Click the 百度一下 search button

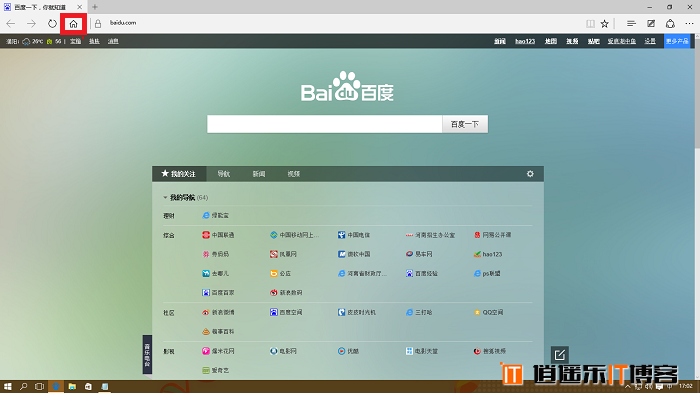[x=465, y=124]
